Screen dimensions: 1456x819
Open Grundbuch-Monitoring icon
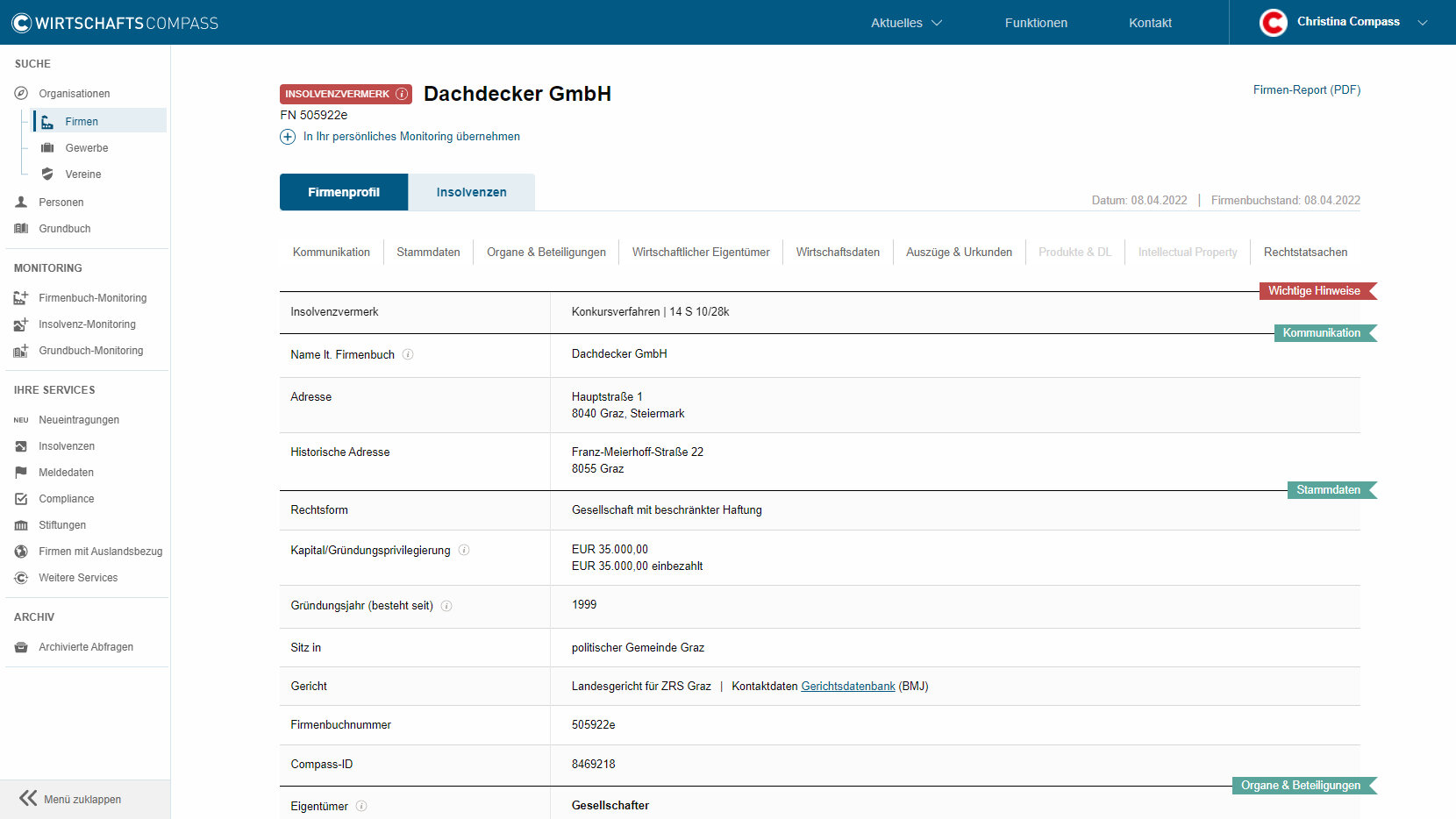[21, 350]
